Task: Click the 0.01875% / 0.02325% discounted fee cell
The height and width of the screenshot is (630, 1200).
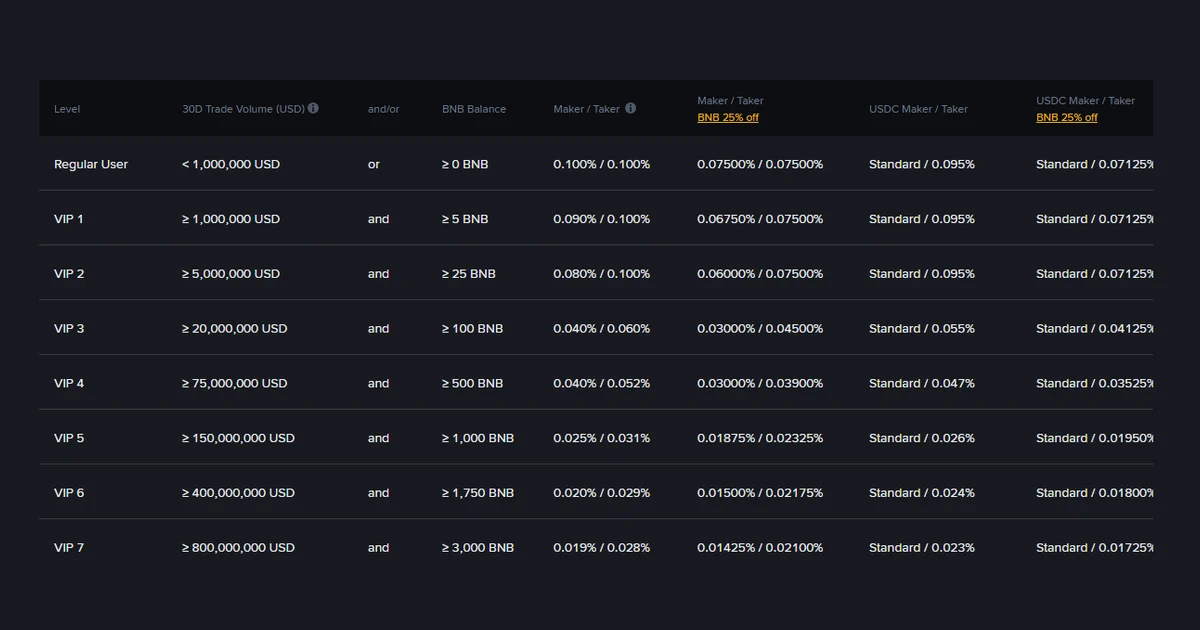Action: tap(760, 438)
